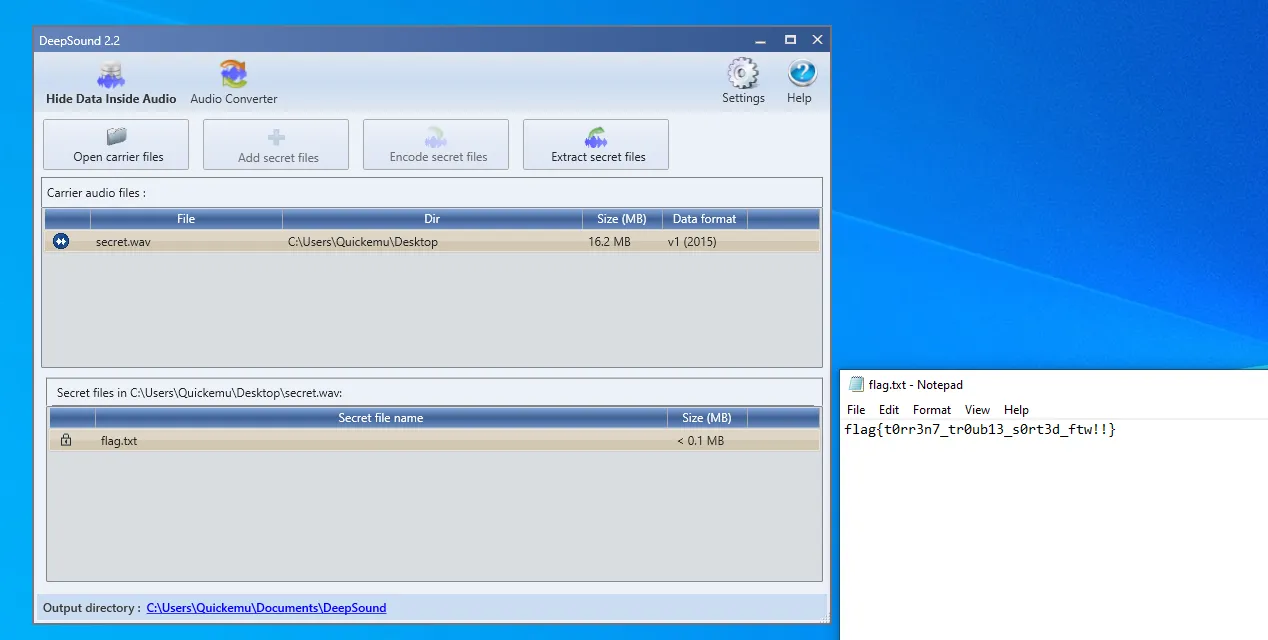
Task: Open the output directory path link
Action: point(266,608)
